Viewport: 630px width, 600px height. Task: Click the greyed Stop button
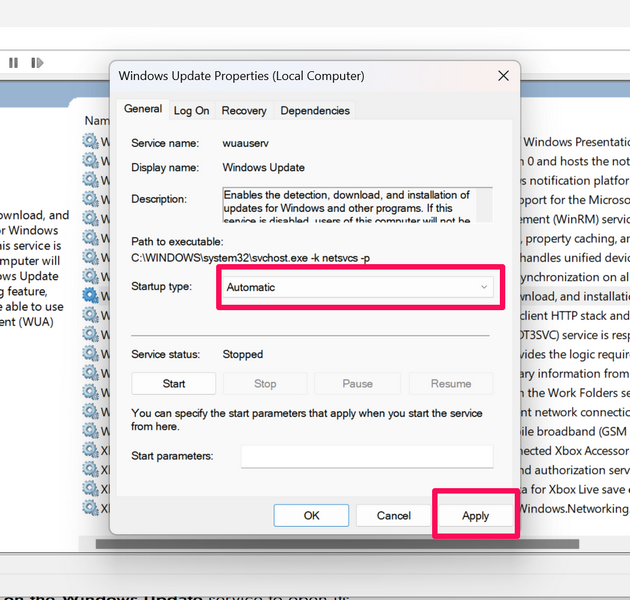click(265, 383)
